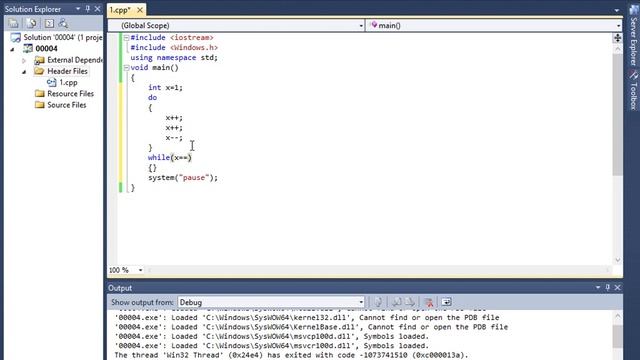640x360 pixels.
Task: Select 1.cpp in Solution Explorer tree
Action: (x=62, y=82)
